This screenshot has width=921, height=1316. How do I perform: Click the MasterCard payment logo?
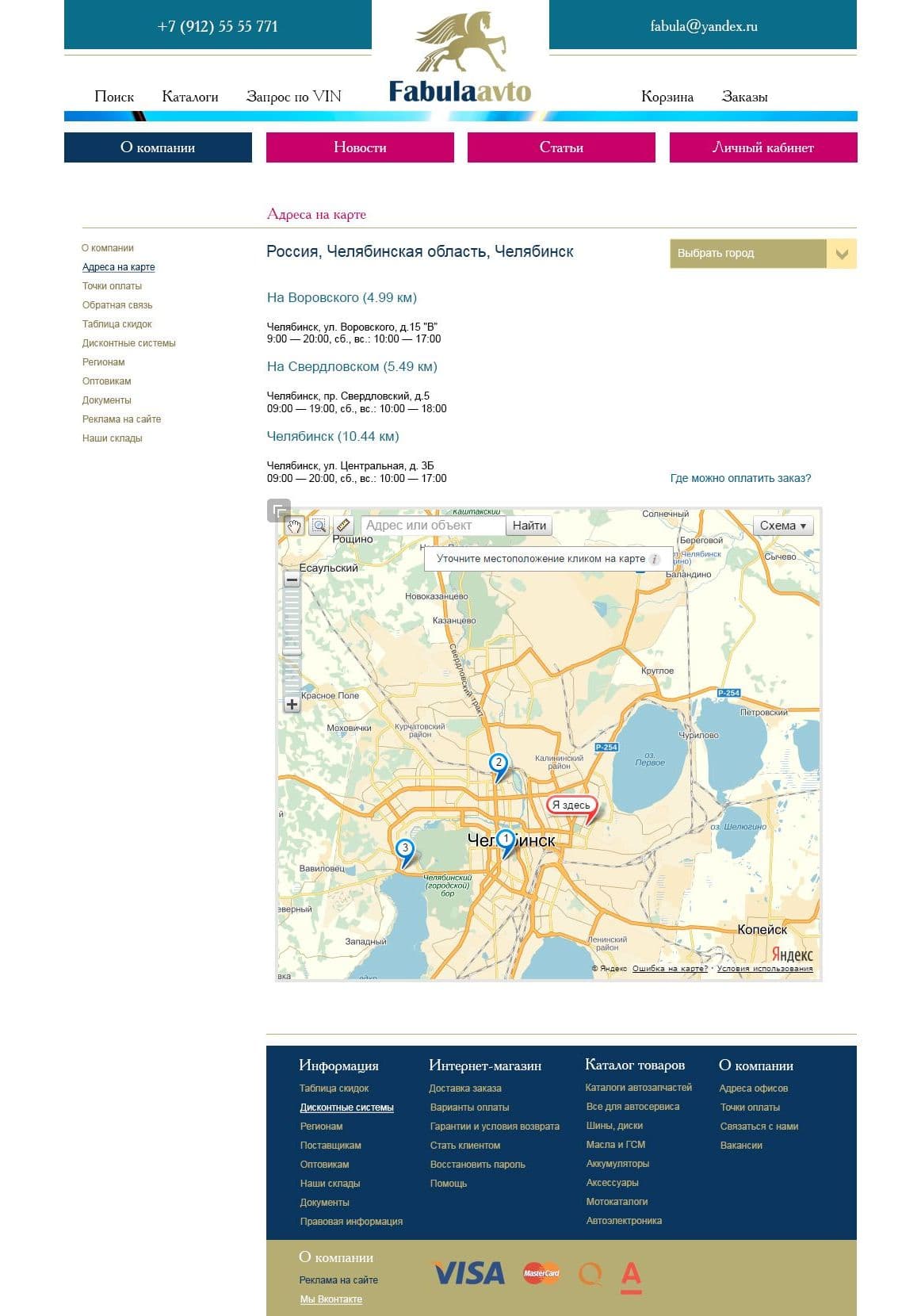pyautogui.click(x=541, y=1273)
